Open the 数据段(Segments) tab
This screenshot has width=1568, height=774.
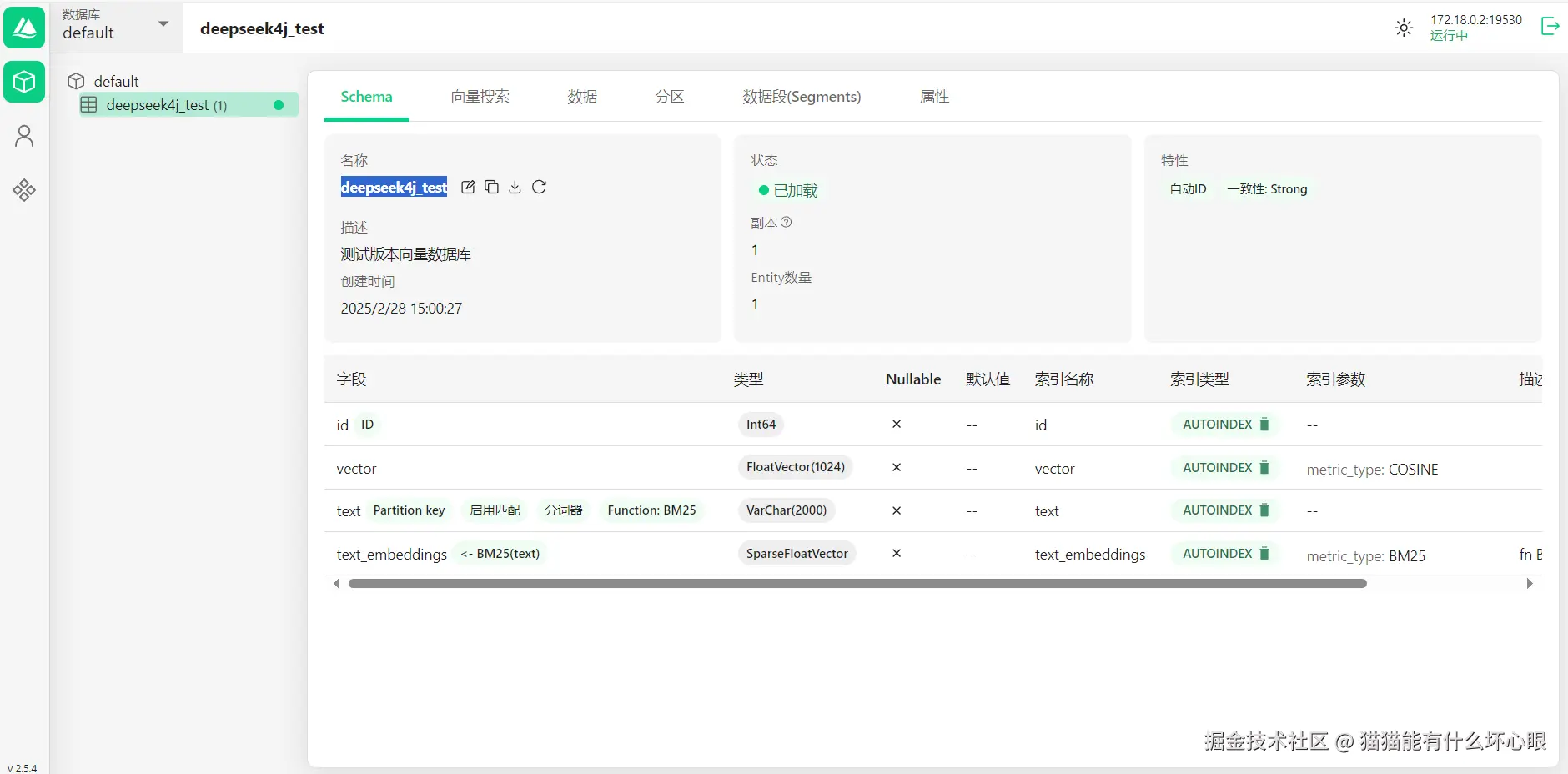[802, 97]
